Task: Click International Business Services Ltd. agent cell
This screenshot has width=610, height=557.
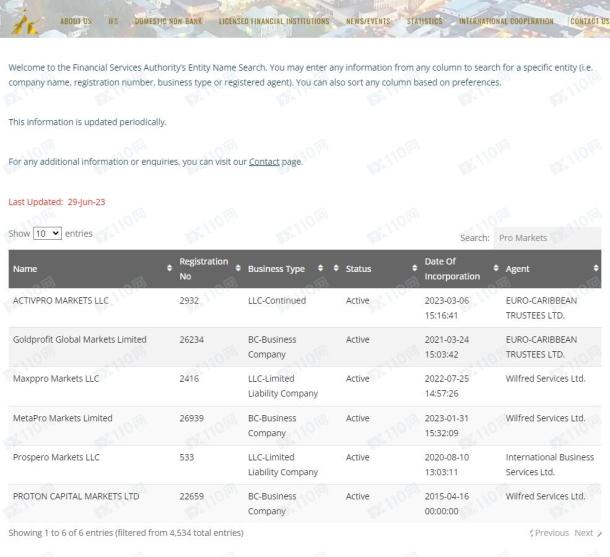Action: pos(550,465)
